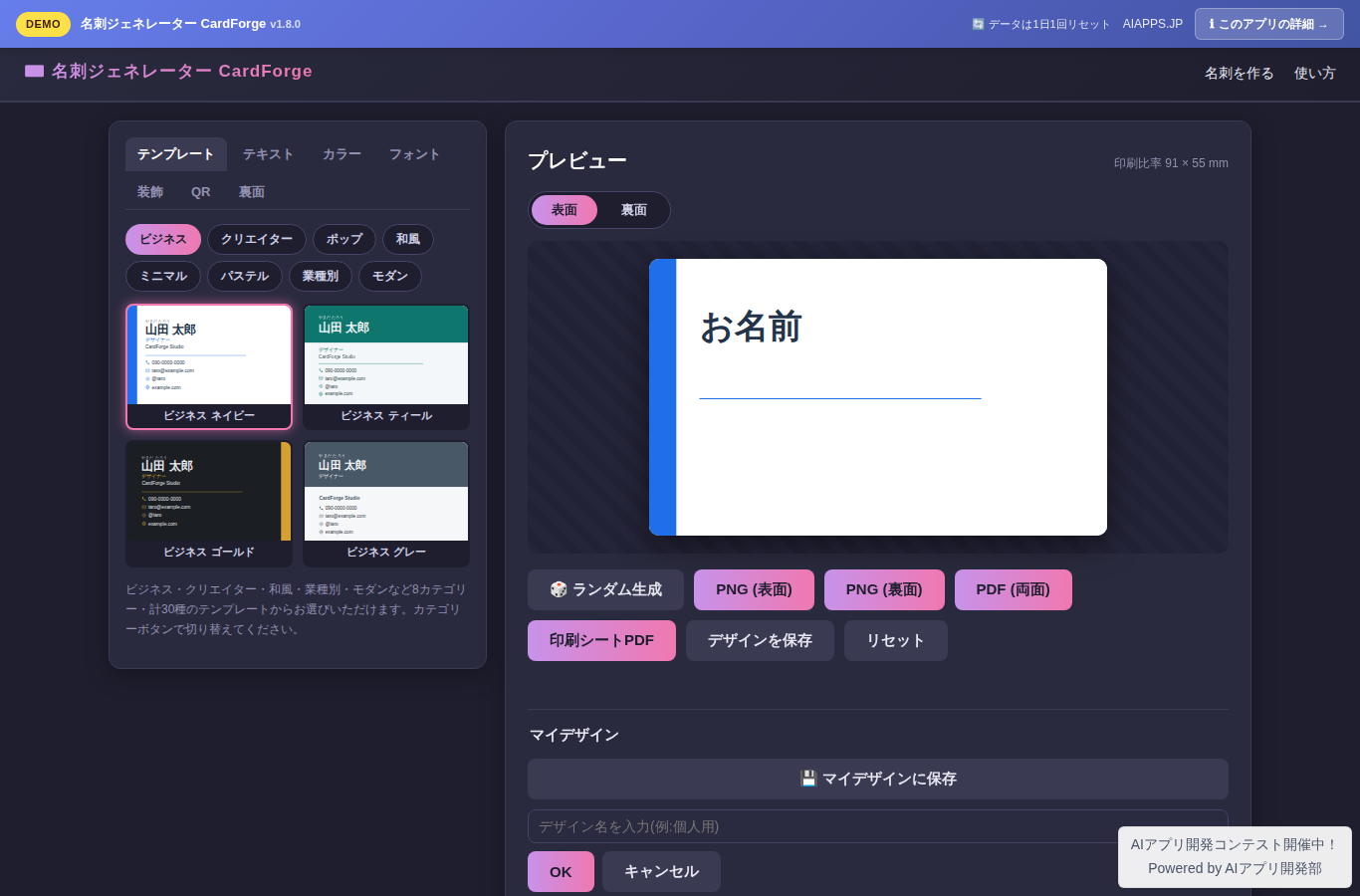Image resolution: width=1360 pixels, height=896 pixels.
Task: Click the データは1日1回リセット refresh notice
Action: tap(1040, 24)
